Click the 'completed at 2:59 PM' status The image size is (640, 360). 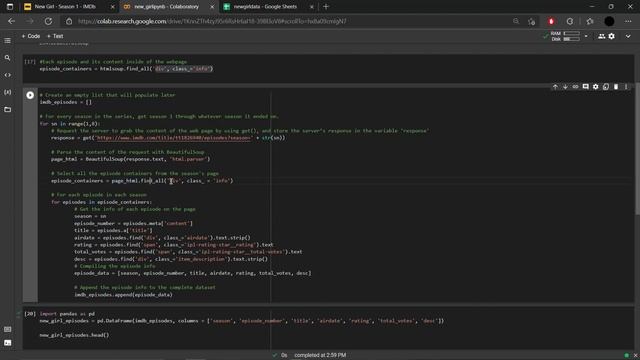[320, 355]
